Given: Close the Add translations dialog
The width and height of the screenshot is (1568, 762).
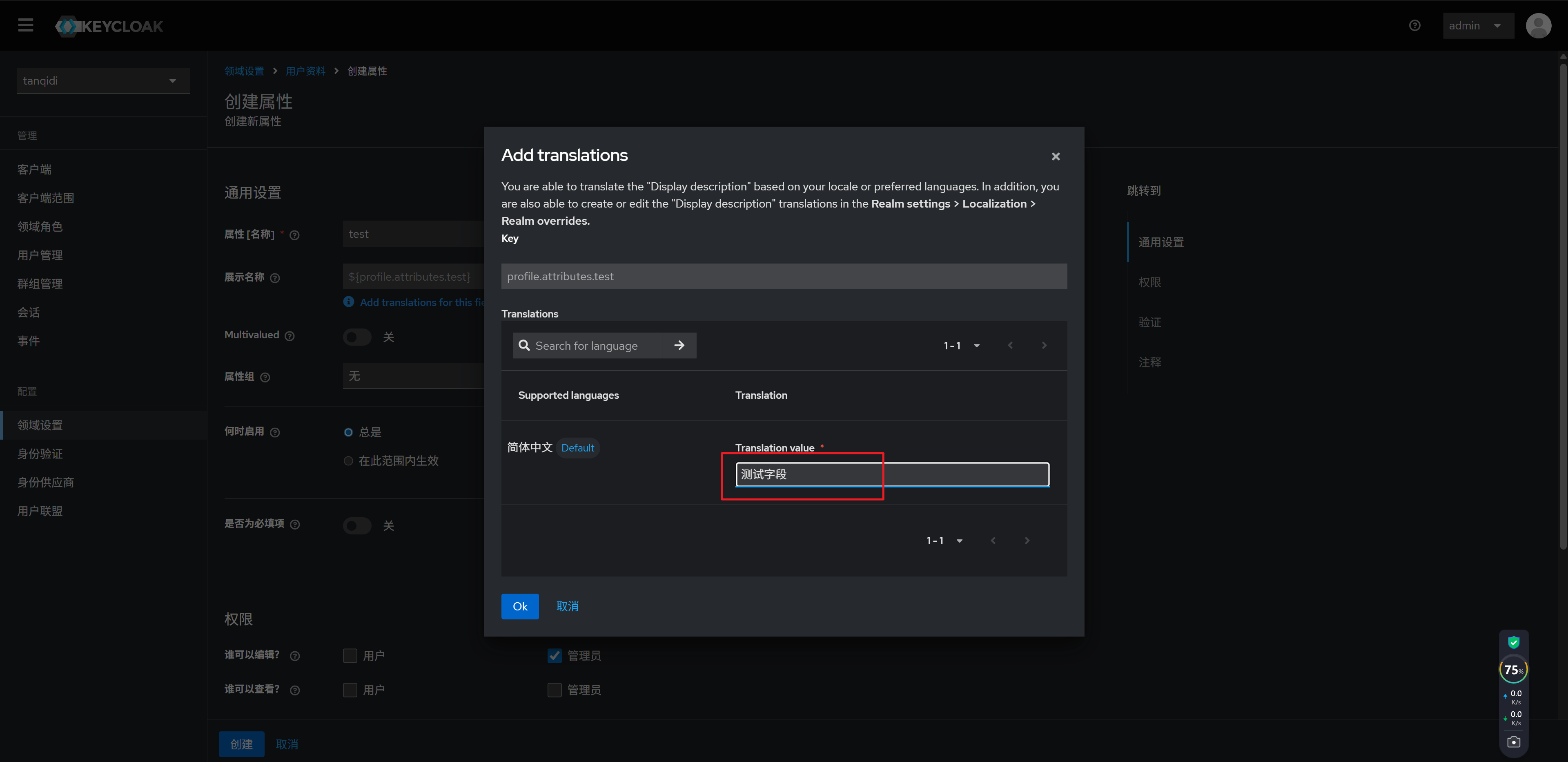Looking at the screenshot, I should (x=1056, y=156).
